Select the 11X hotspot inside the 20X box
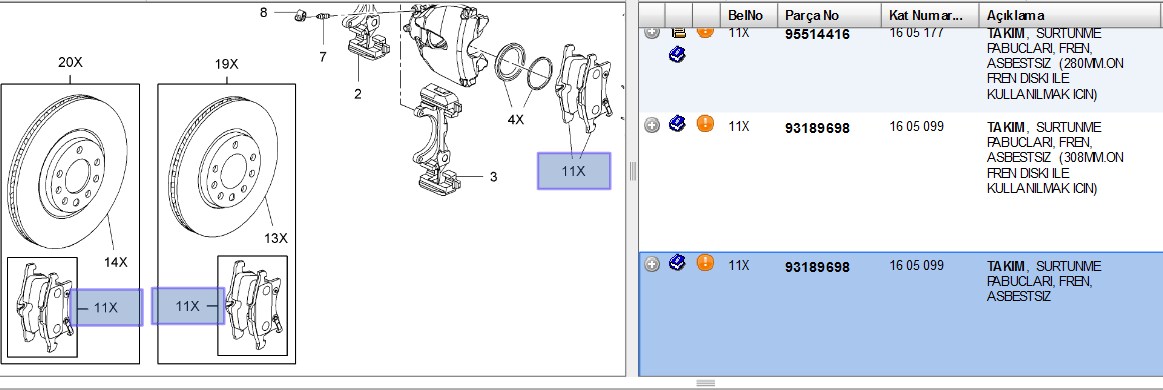1163x390 pixels. click(106, 307)
